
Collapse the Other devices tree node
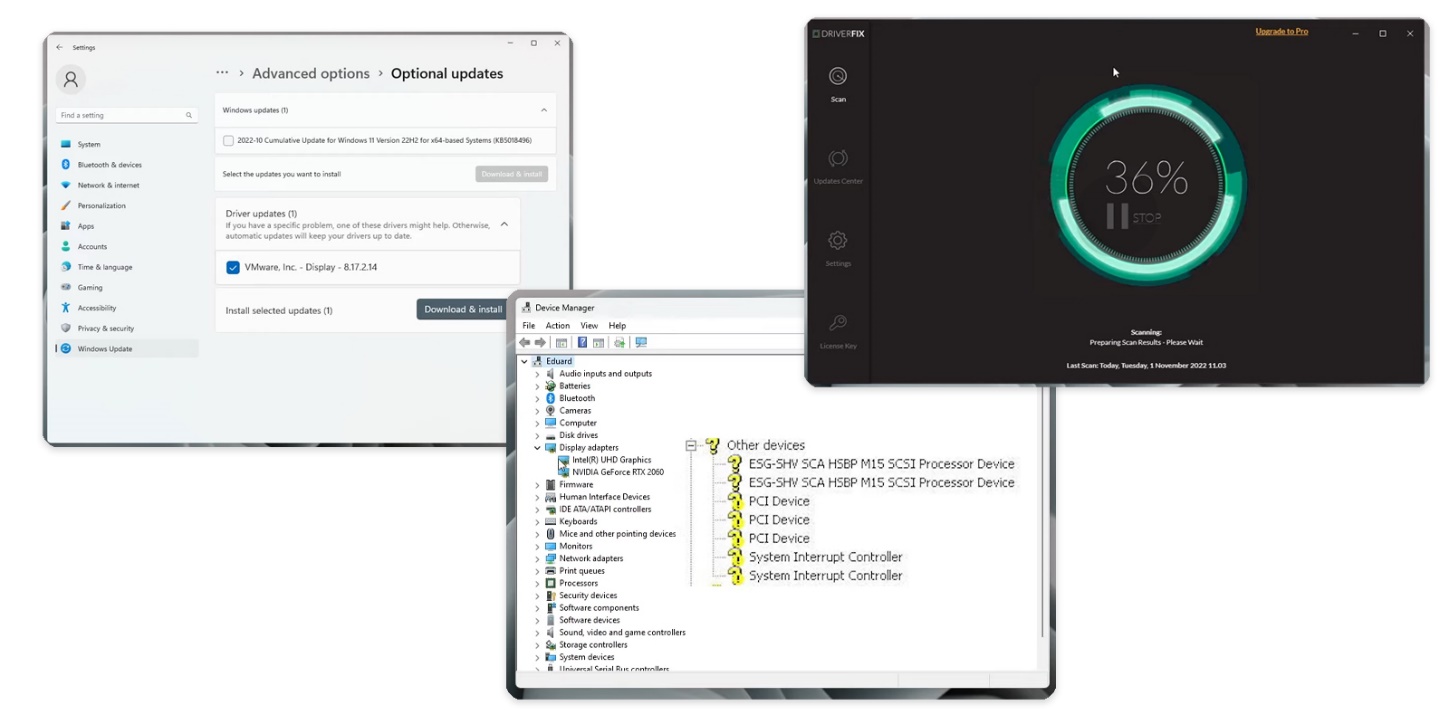pyautogui.click(x=691, y=446)
